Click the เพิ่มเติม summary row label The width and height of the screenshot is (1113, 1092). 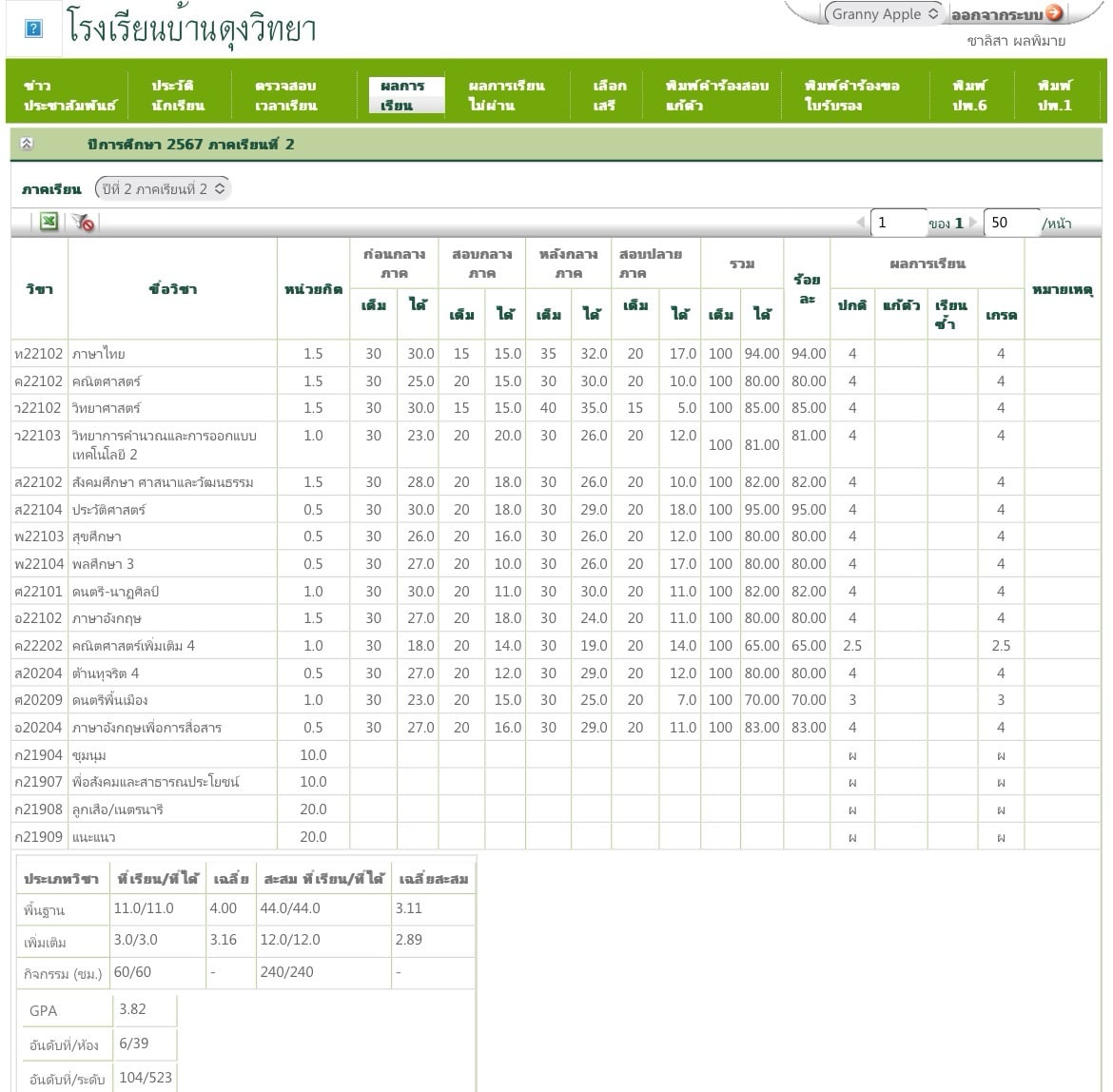(45, 942)
